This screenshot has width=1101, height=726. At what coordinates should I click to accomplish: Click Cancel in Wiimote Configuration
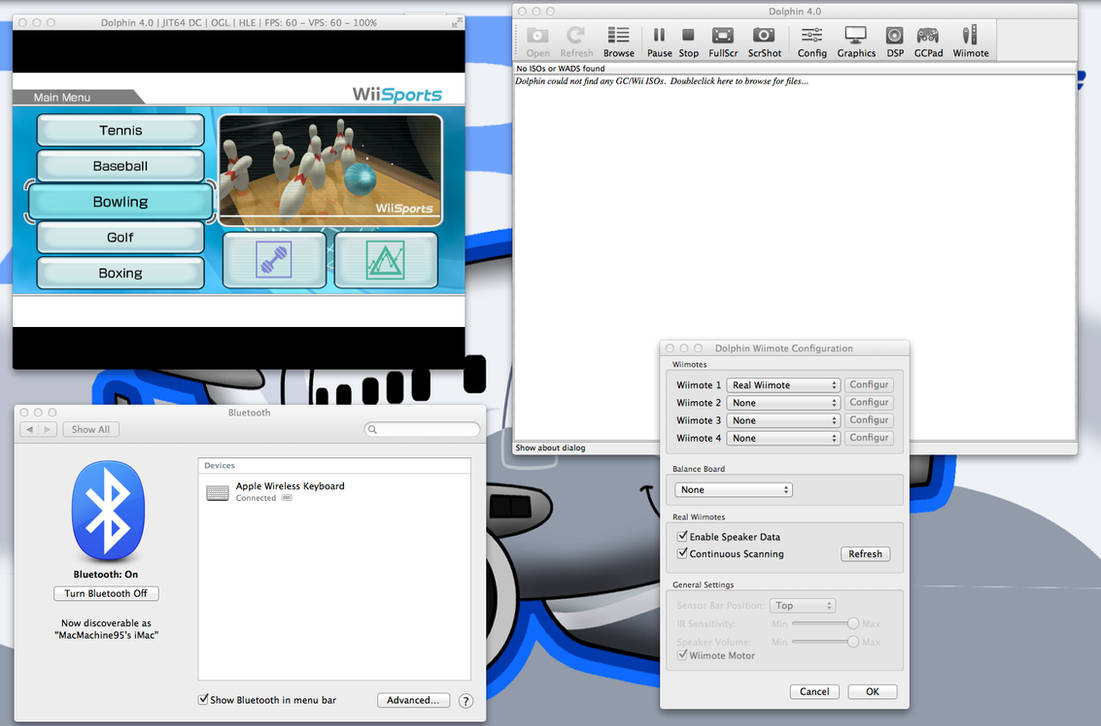(814, 692)
